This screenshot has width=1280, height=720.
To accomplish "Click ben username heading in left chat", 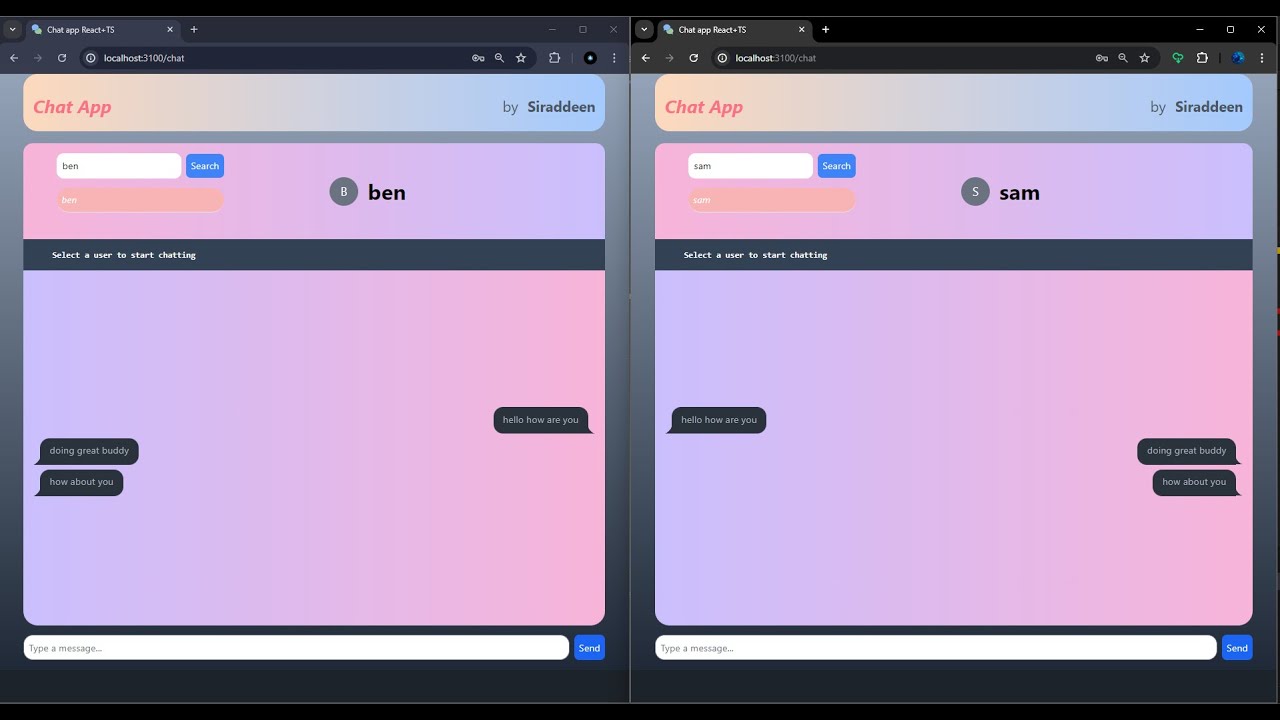I will (x=387, y=193).
